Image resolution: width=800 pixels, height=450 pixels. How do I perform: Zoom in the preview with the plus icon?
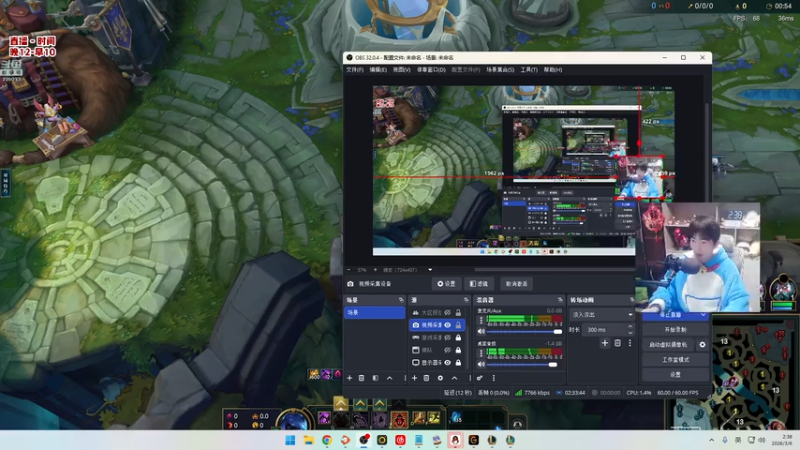pyautogui.click(x=376, y=270)
